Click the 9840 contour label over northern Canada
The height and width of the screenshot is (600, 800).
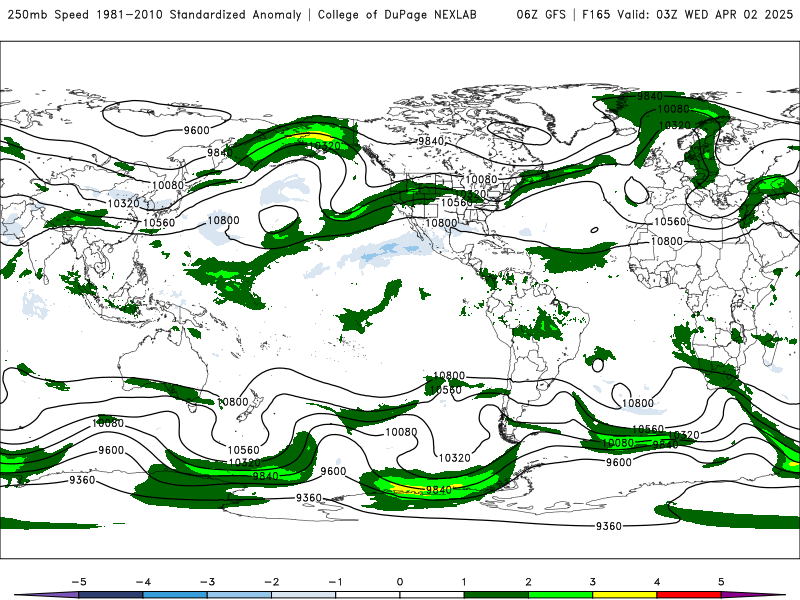coord(431,141)
